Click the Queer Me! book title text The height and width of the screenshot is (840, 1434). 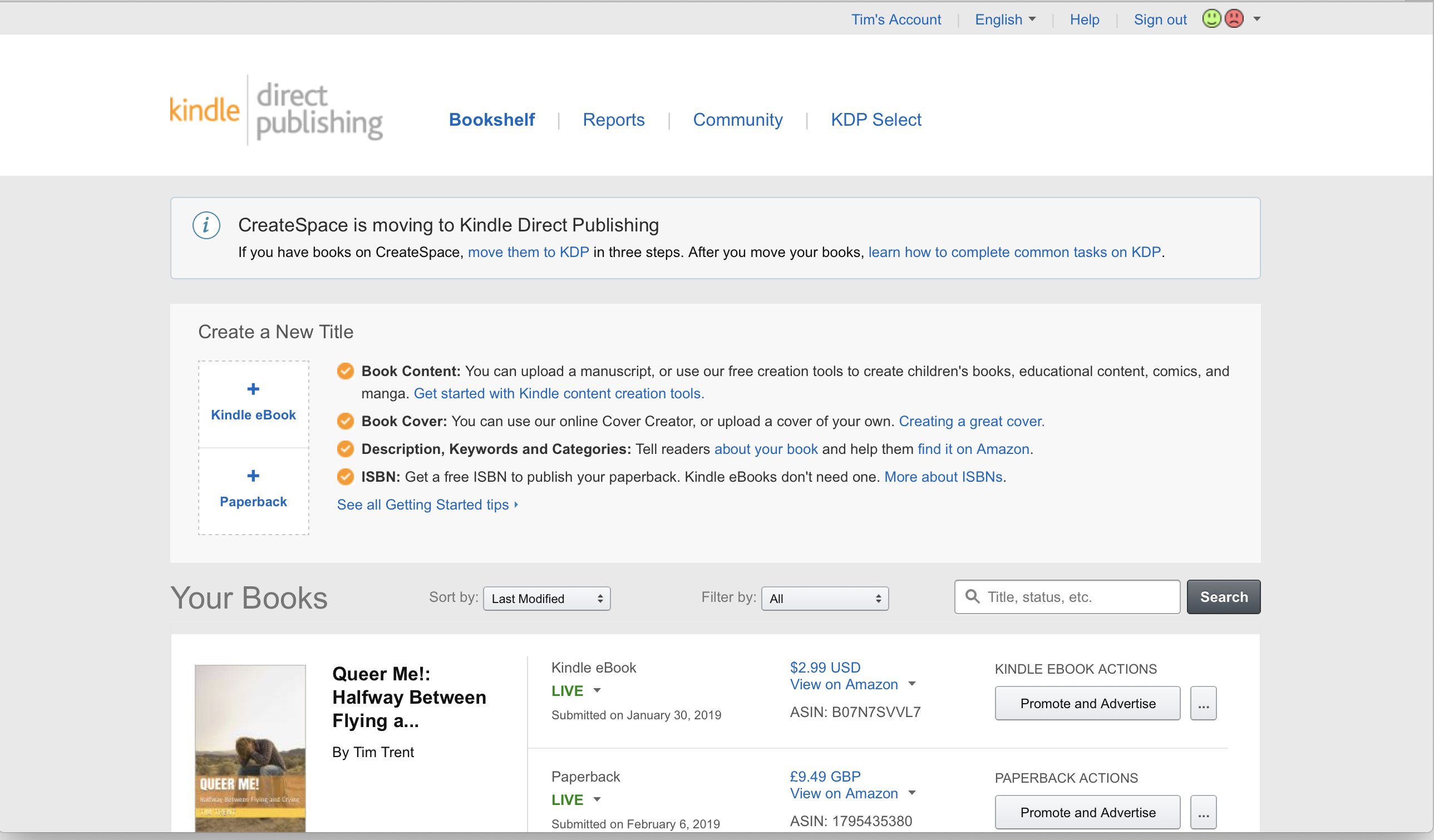[409, 696]
